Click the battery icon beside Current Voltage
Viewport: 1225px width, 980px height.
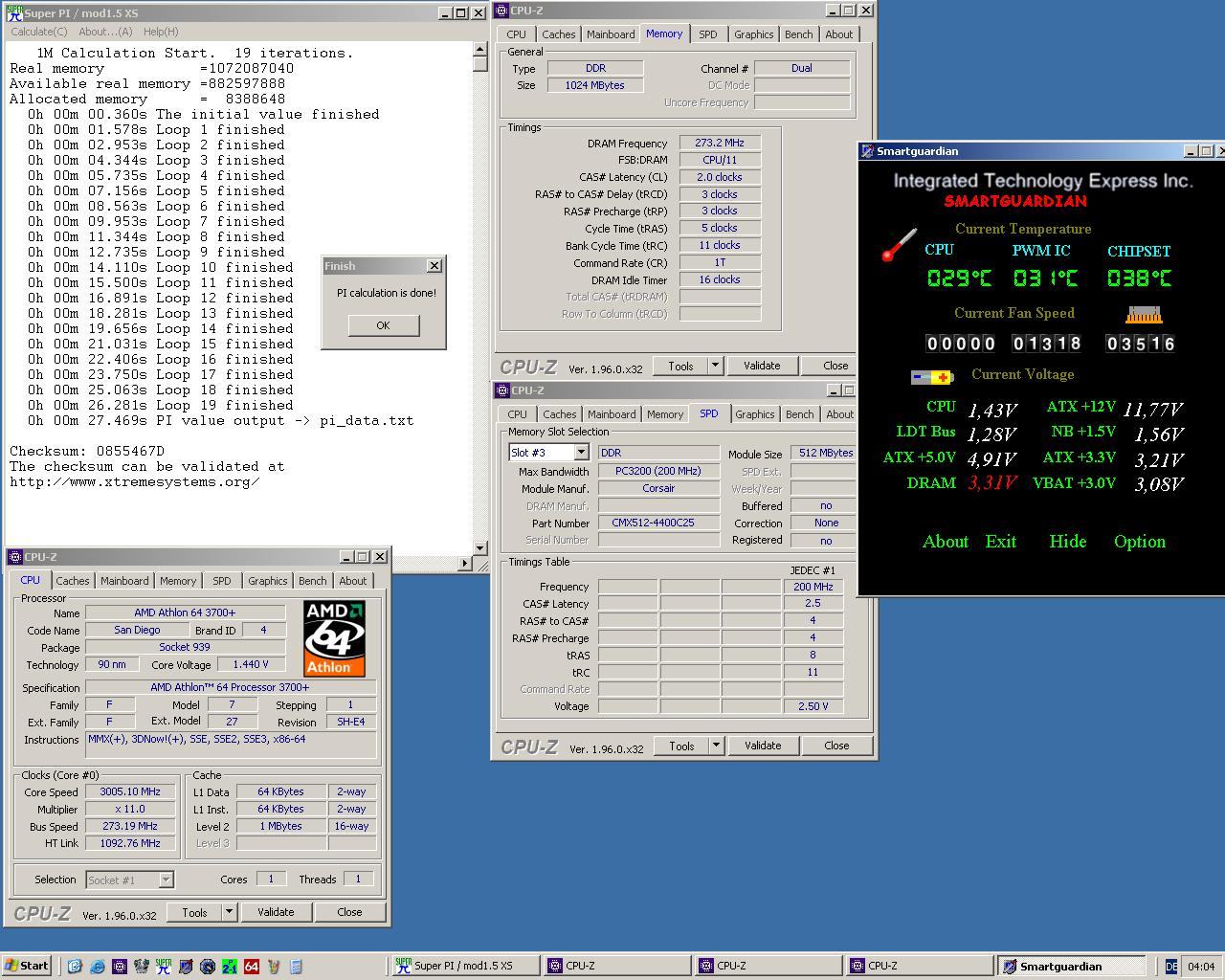point(932,377)
